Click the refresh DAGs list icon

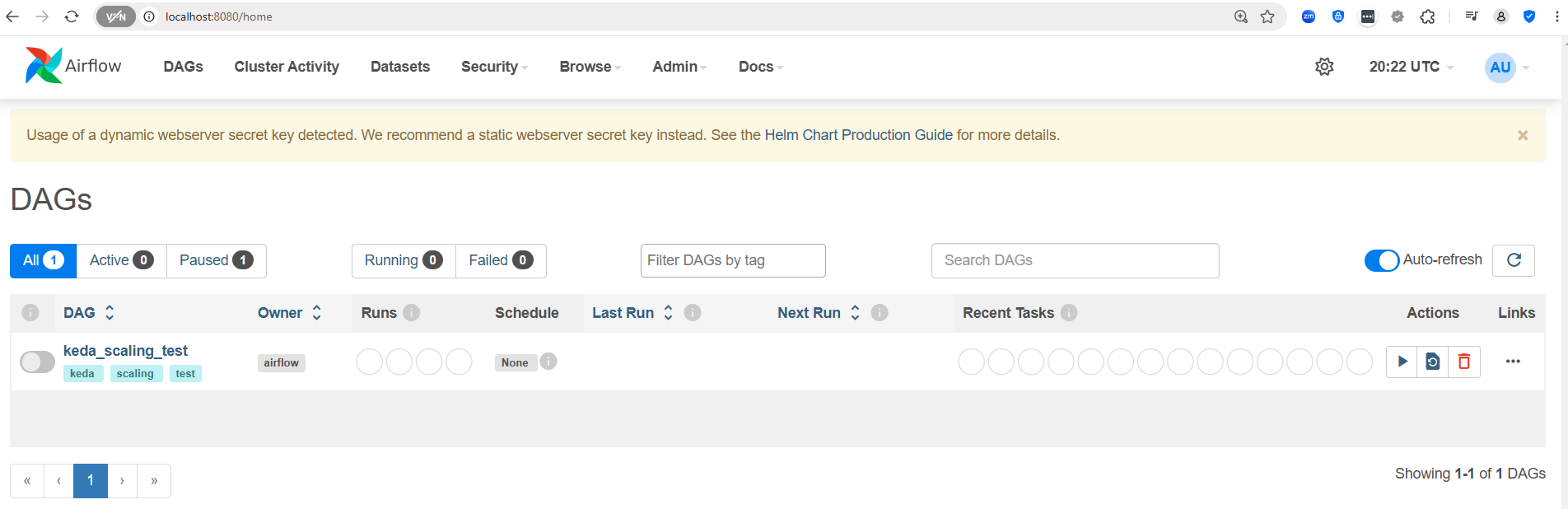(1514, 260)
